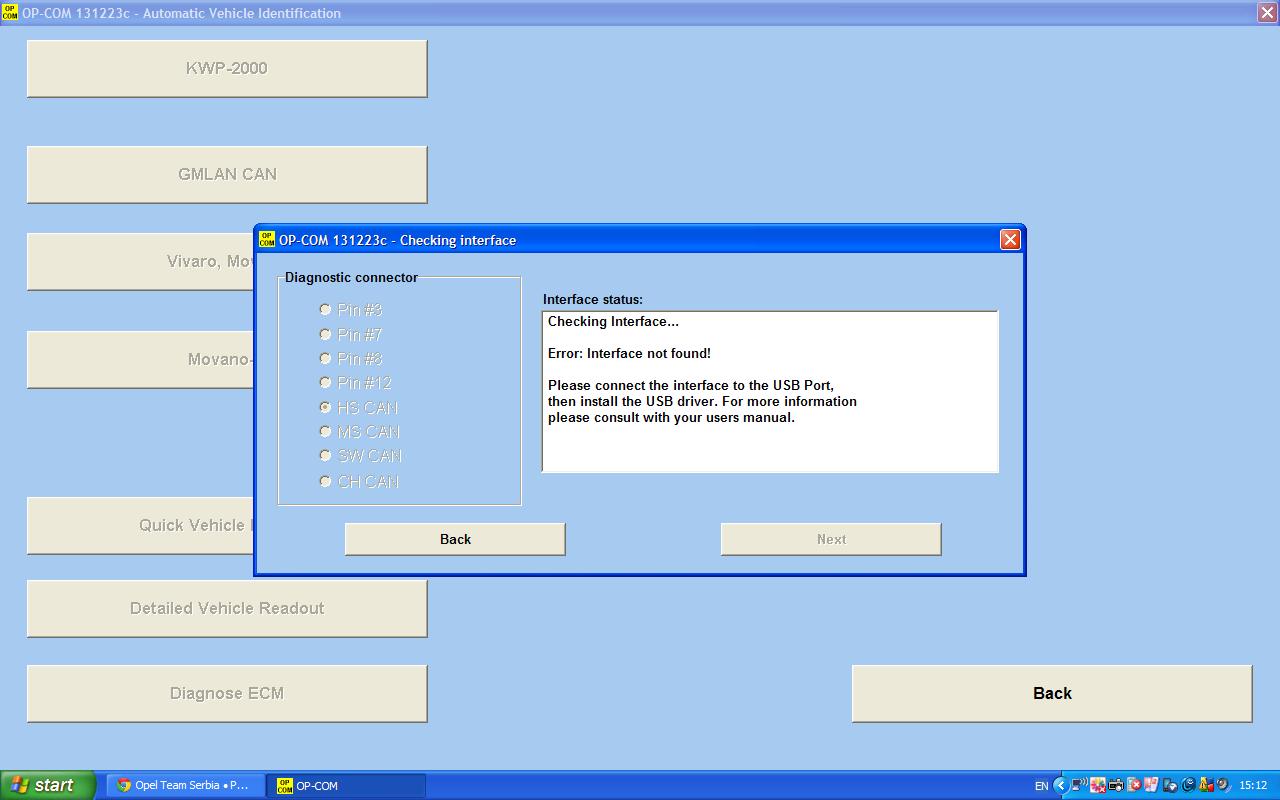Click the yellow warning tray icon
Image resolution: width=1280 pixels, height=800 pixels.
tap(1206, 785)
